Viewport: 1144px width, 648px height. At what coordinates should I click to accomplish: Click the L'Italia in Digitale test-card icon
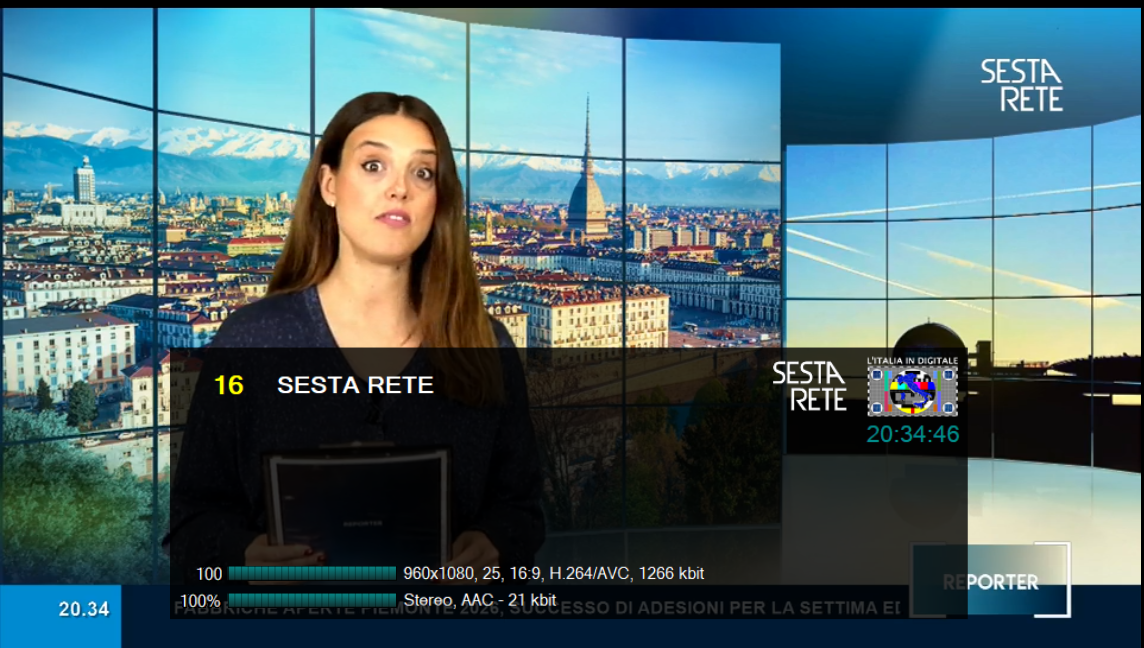(x=912, y=386)
